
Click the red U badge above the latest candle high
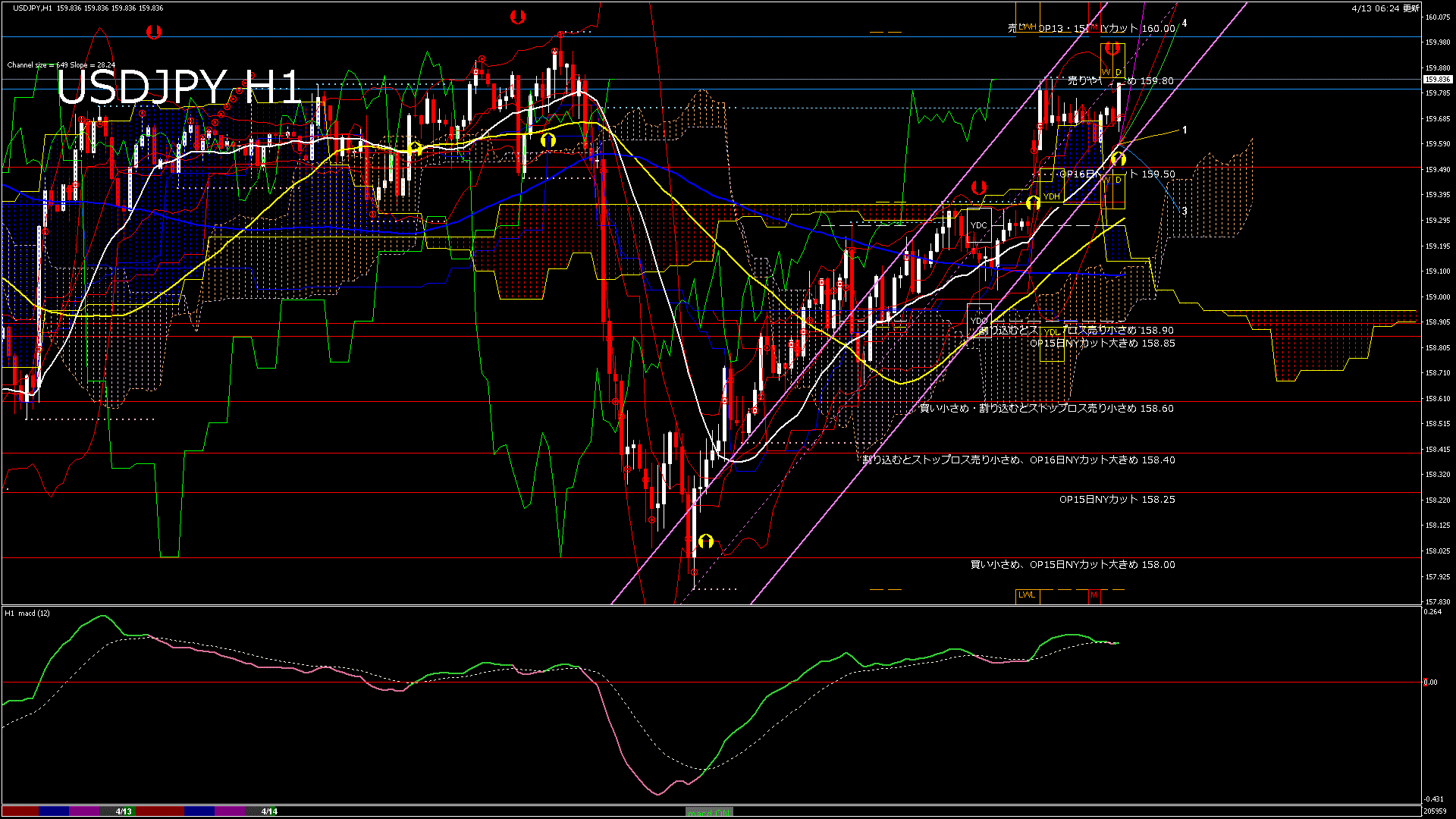click(1113, 48)
